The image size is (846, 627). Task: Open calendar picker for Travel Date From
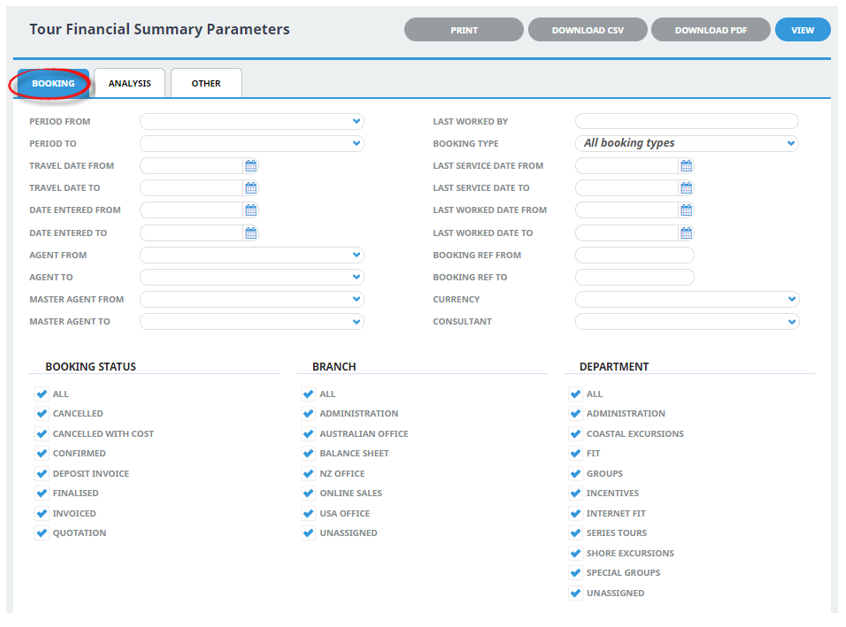tap(251, 166)
